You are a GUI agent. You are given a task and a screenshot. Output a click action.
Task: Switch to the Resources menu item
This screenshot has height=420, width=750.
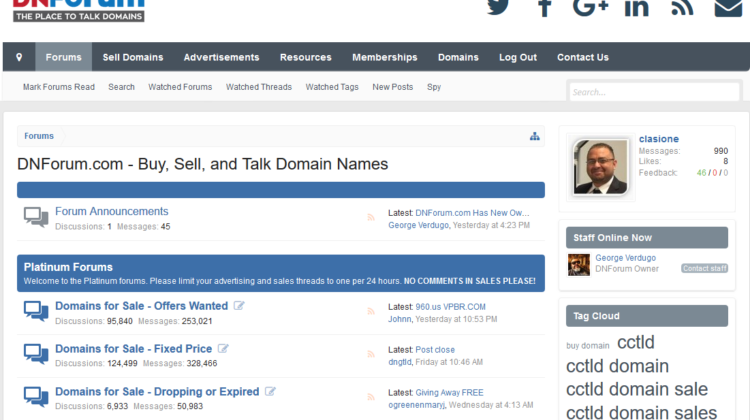(305, 57)
